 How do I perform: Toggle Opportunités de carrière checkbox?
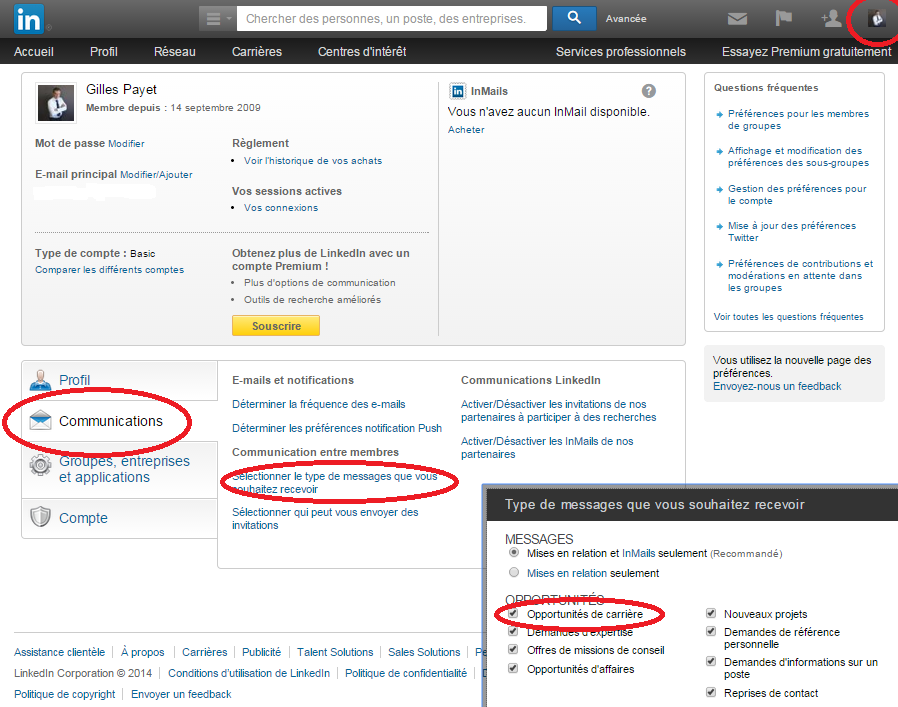[x=513, y=614]
